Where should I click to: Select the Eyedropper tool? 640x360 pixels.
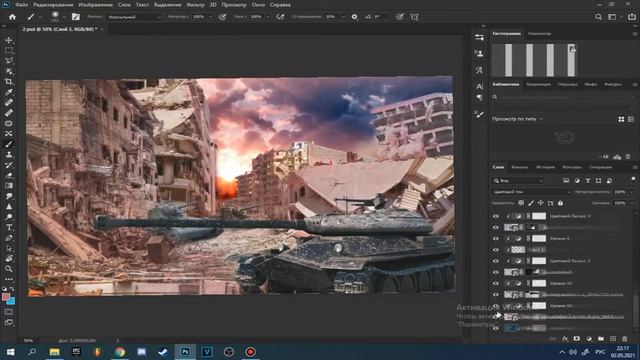pyautogui.click(x=9, y=92)
